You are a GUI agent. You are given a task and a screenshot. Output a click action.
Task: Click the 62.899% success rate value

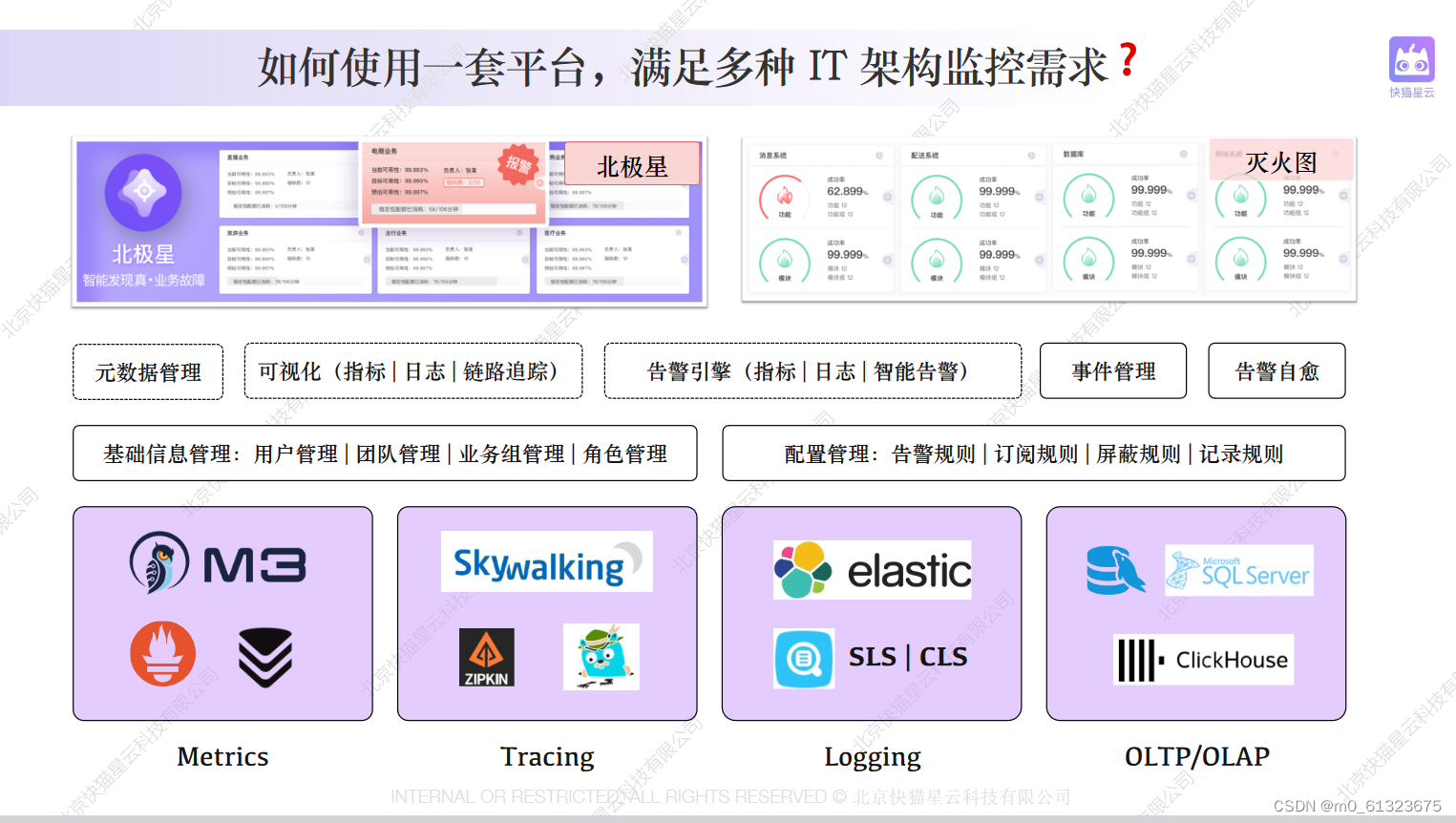(x=847, y=191)
